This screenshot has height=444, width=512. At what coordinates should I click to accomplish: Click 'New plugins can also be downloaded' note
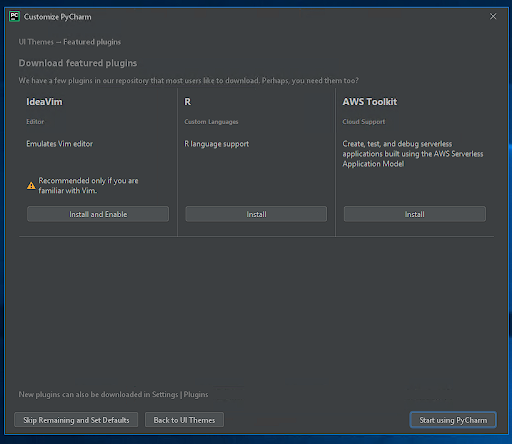tap(113, 394)
